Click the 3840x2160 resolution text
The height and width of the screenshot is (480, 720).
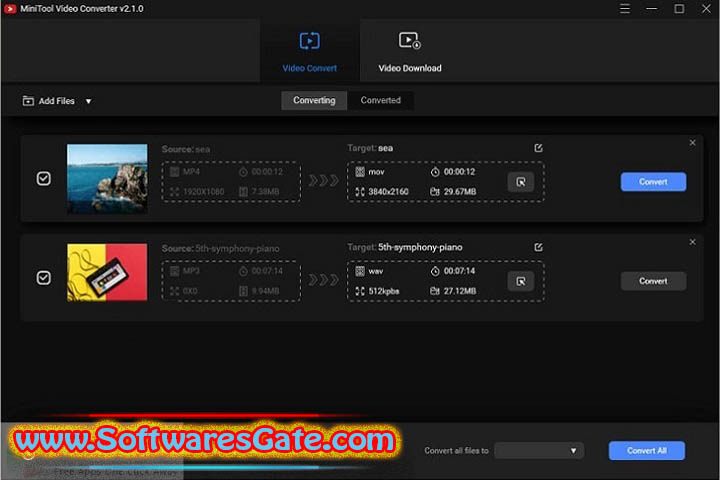[388, 192]
